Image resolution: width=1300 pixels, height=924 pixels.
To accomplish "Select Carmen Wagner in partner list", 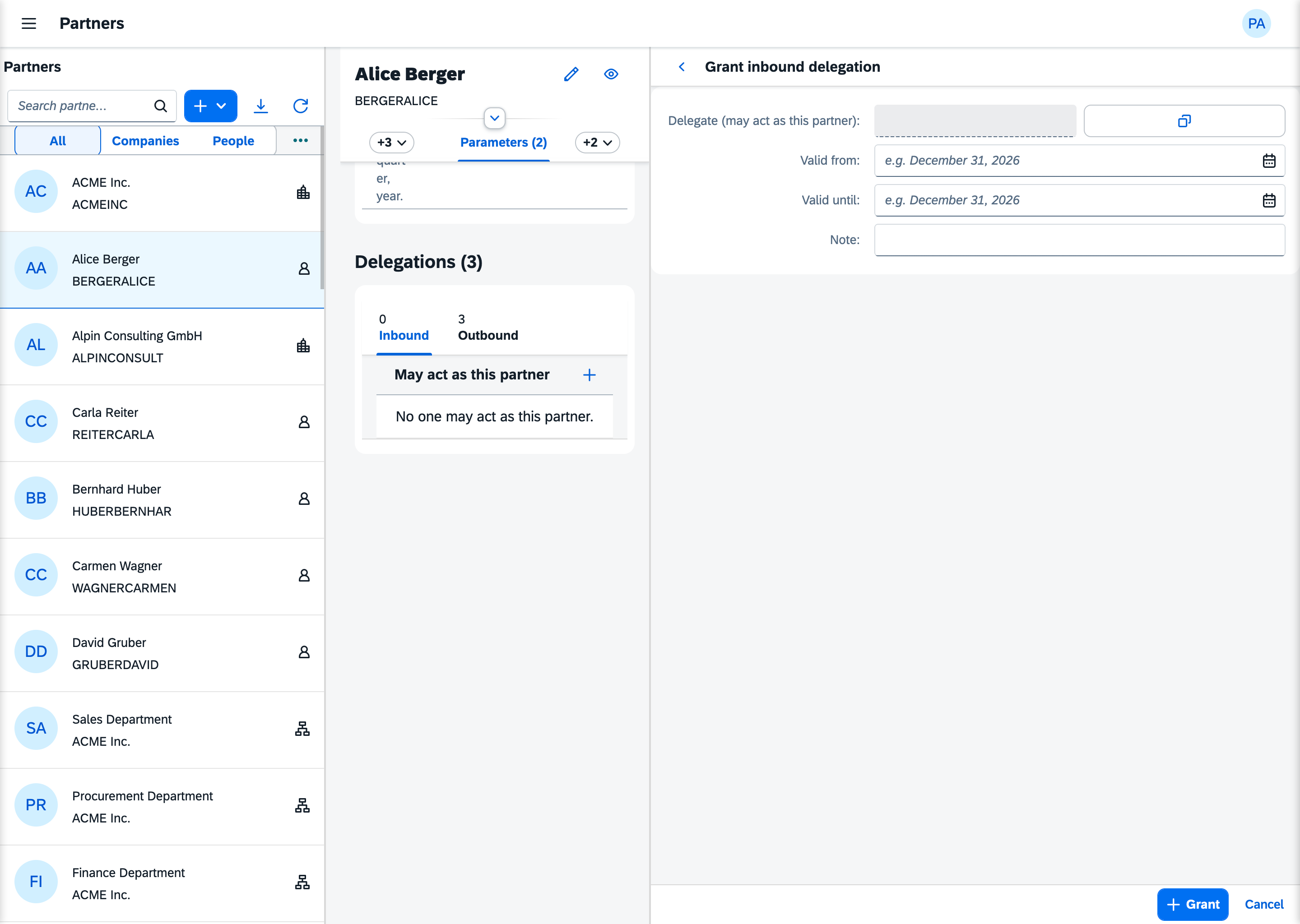I will tap(162, 576).
